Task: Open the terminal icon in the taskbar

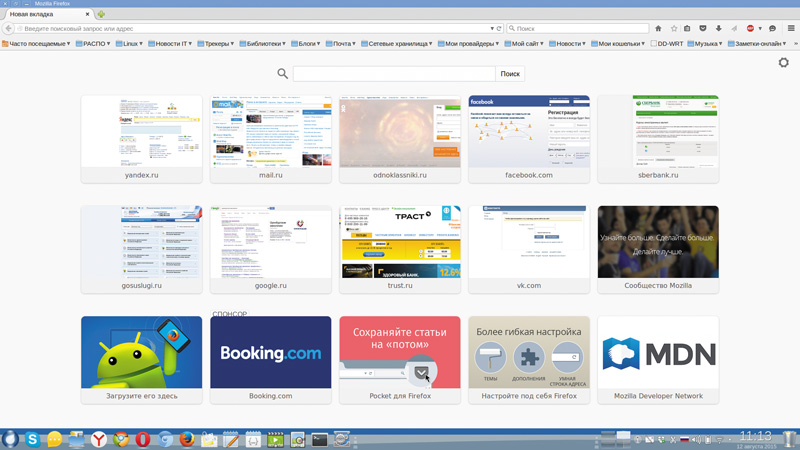Action: tap(319, 439)
